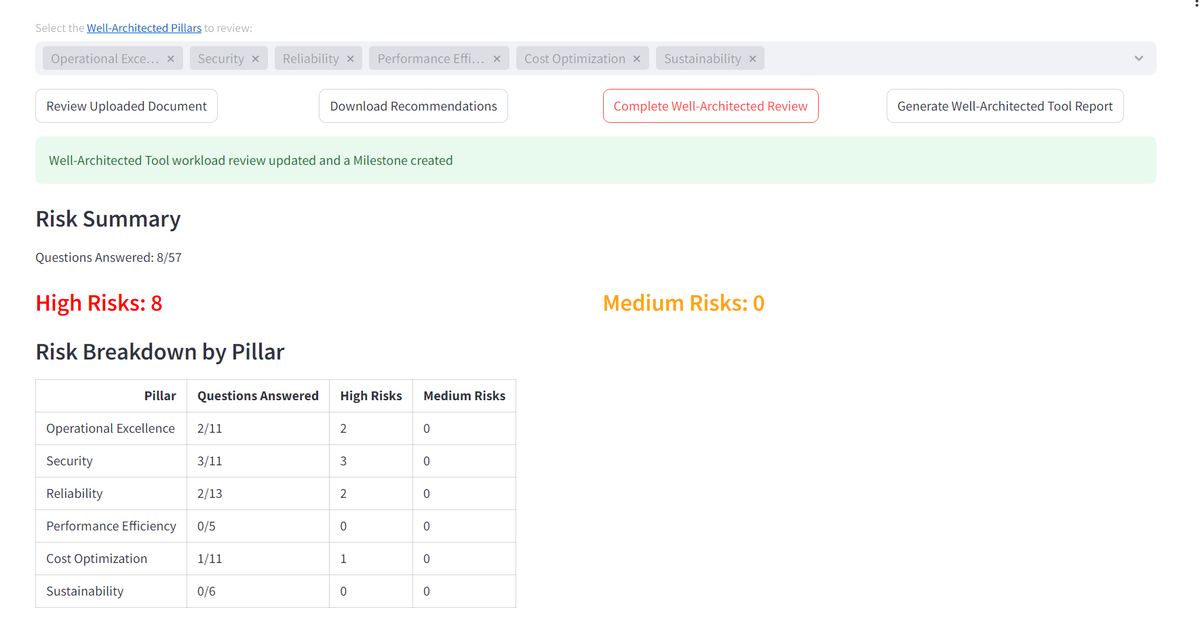Click the Sustainability tag label in multiselect
Screen dimensions: 1200x641
pos(703,59)
